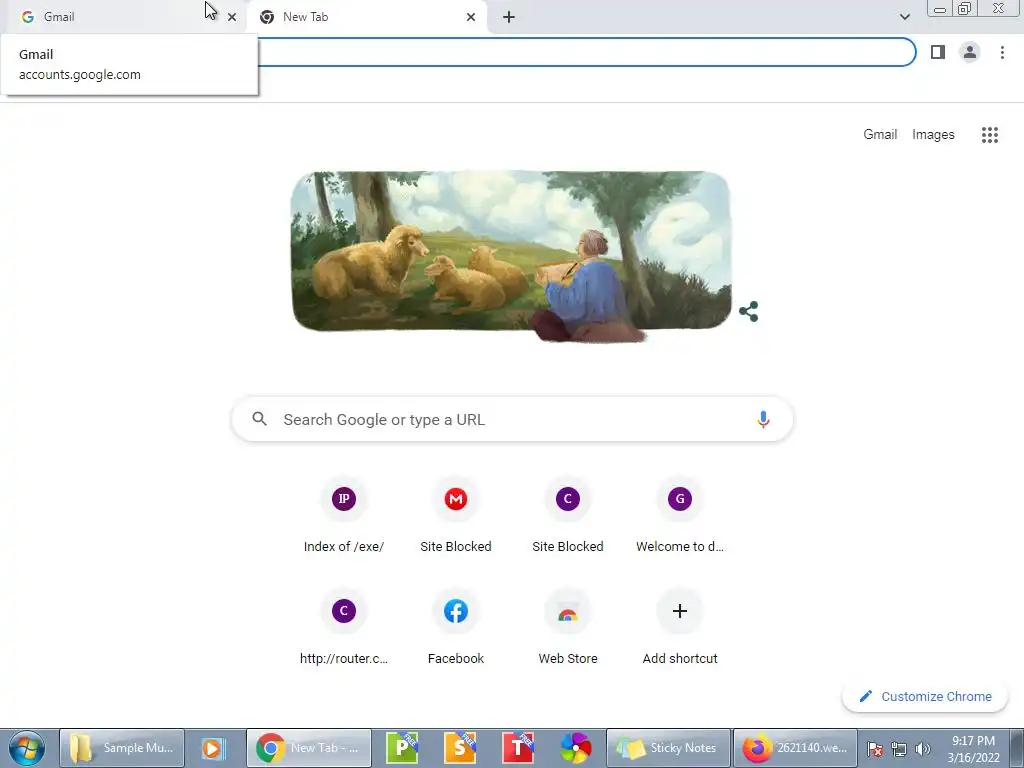
Task: Launch Windows Media Player from taskbar
Action: (x=213, y=748)
